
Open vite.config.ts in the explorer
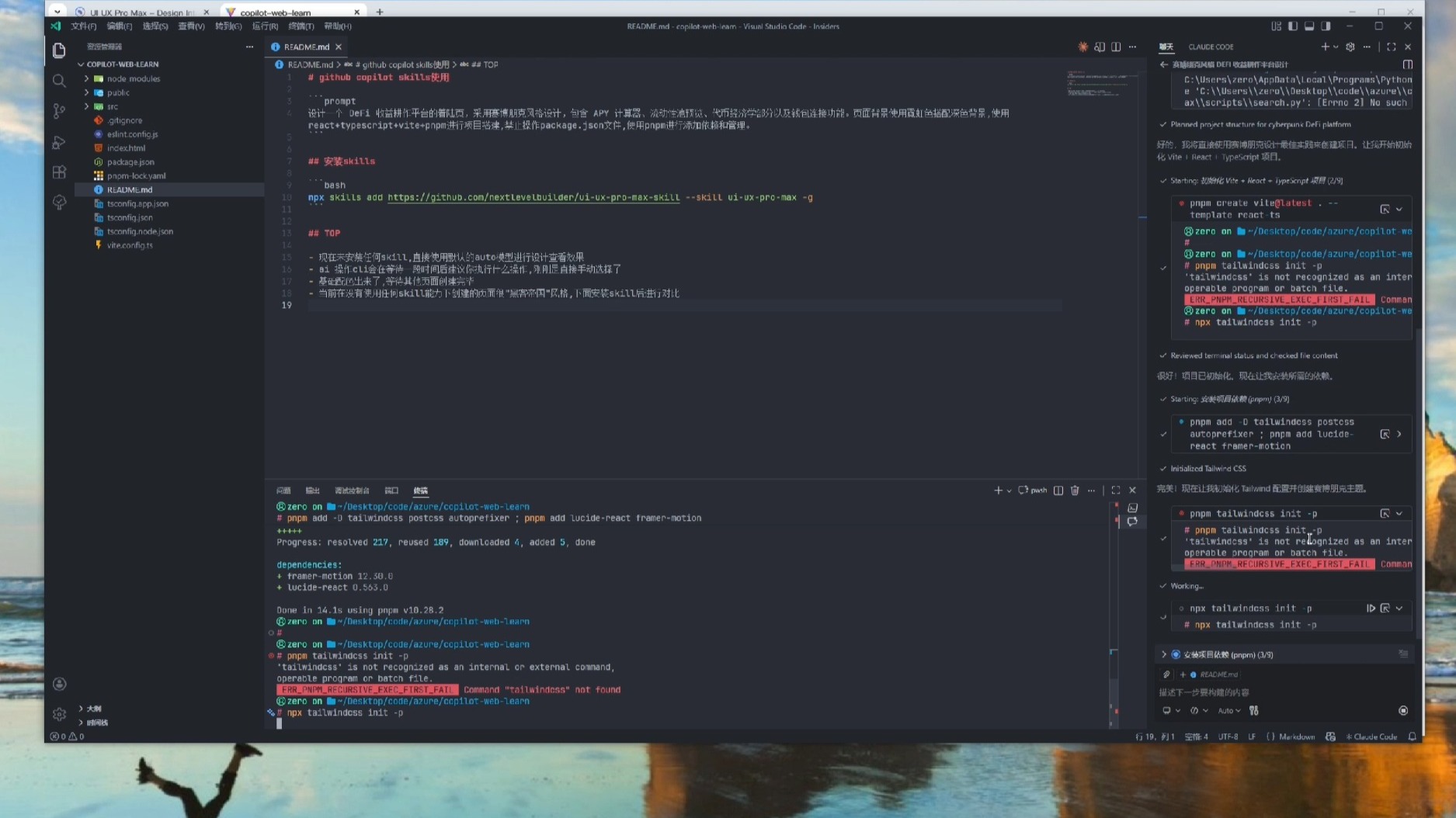(130, 245)
